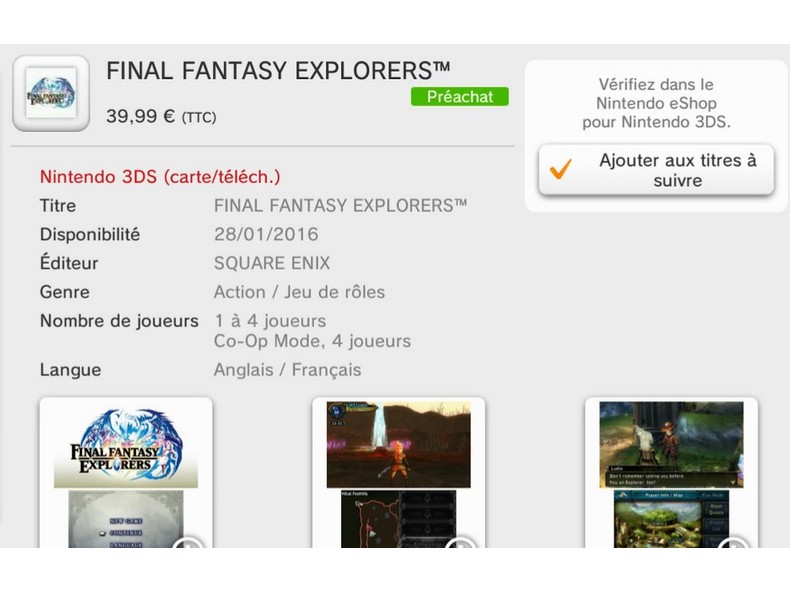Viewport: 790px width, 592px height.
Task: Open the dialogue scene screenshot thumbnail
Action: tap(671, 473)
